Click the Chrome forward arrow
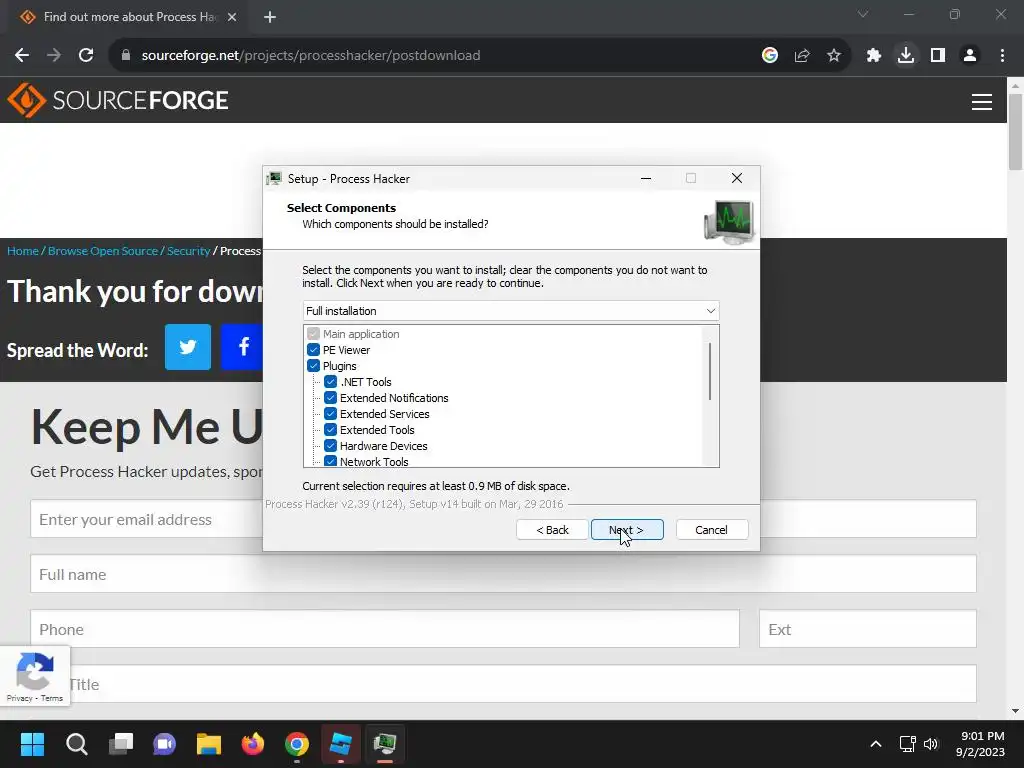1024x768 pixels. tap(54, 56)
